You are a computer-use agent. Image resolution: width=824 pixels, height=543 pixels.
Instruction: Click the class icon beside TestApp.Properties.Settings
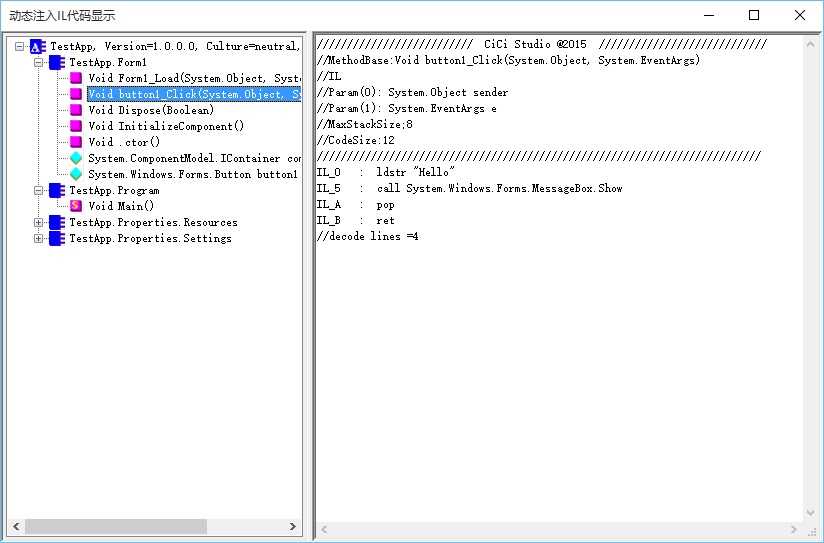coord(57,238)
